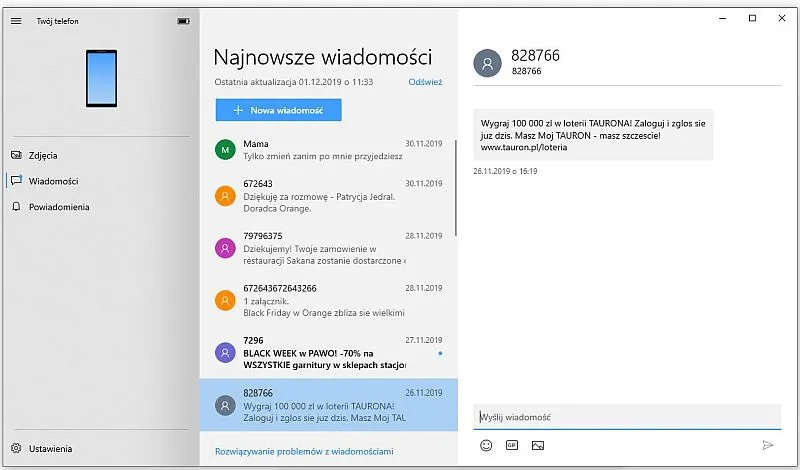Open the unread message from 7296
800x470 pixels.
320,353
